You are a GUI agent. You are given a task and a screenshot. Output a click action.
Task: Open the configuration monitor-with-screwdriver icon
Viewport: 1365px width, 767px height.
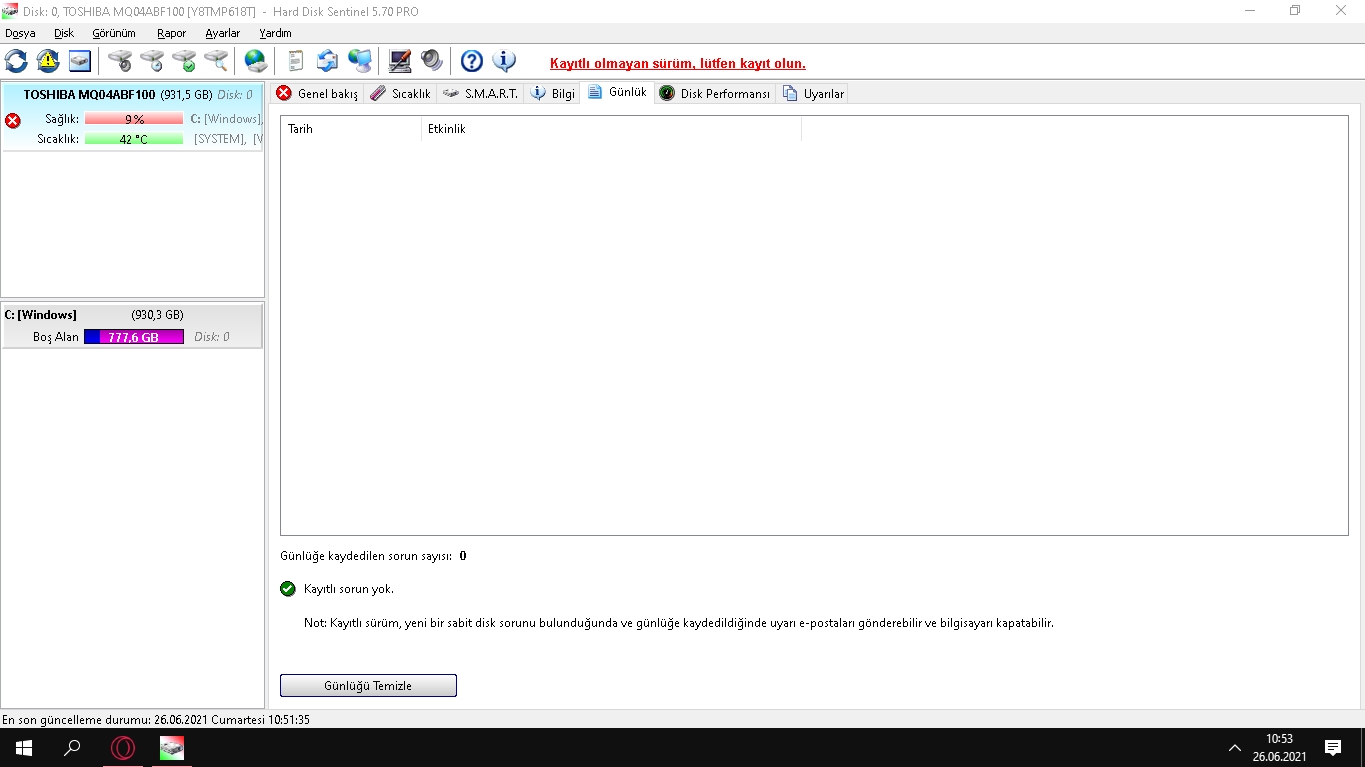[x=400, y=61]
